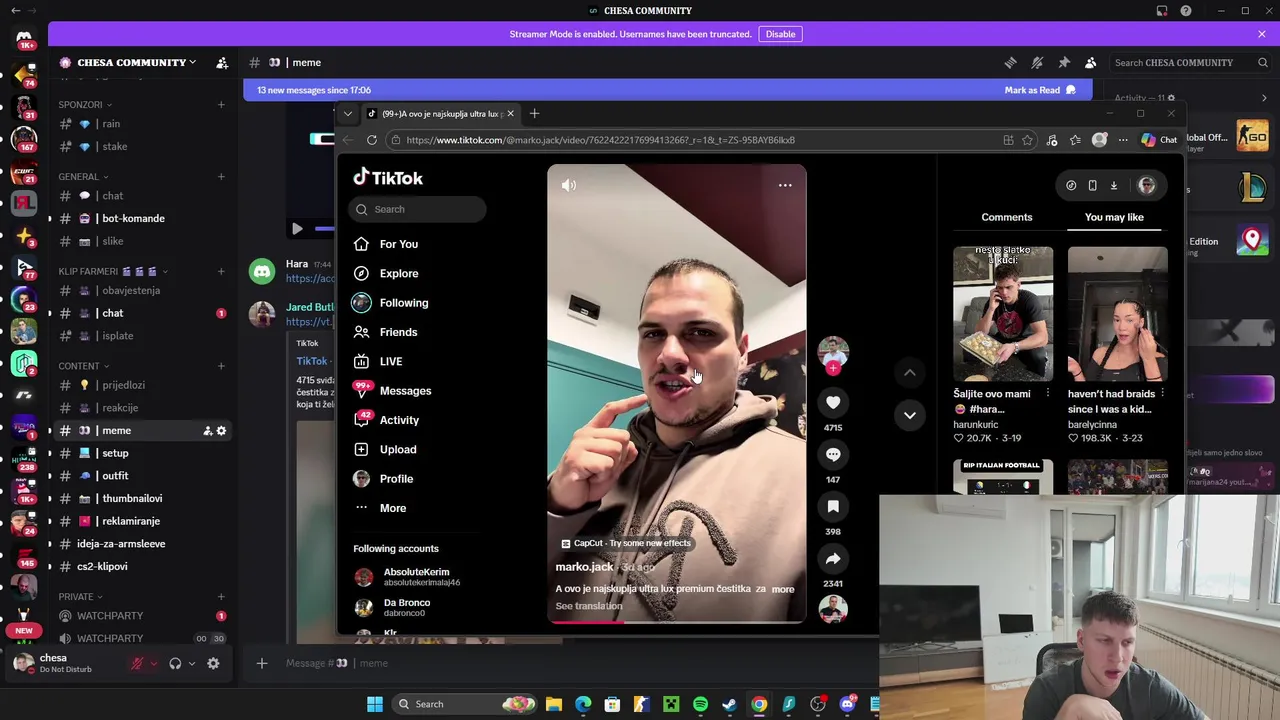Open attachment plus button in message bar

262,663
